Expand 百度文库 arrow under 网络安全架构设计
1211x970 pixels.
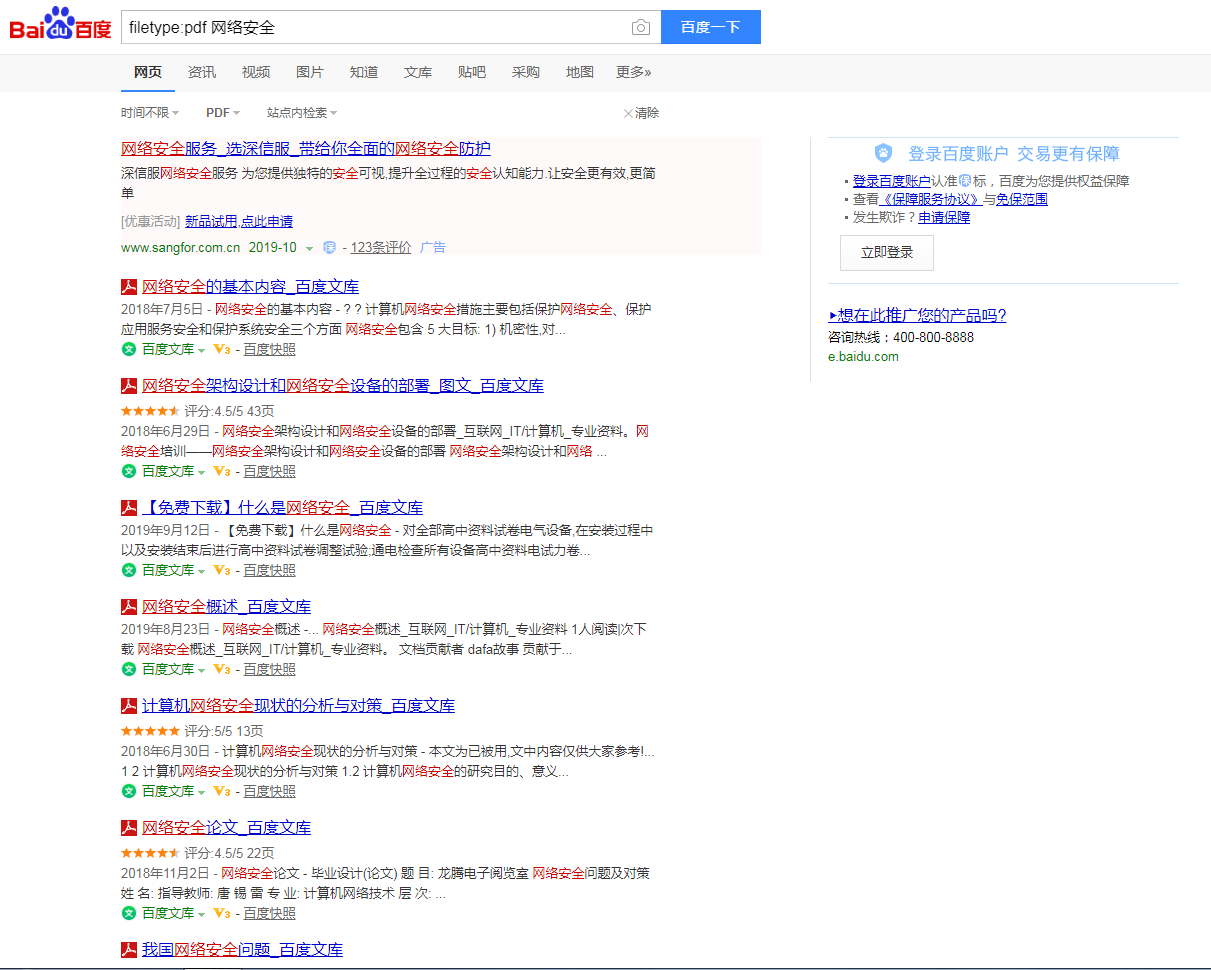[201, 472]
